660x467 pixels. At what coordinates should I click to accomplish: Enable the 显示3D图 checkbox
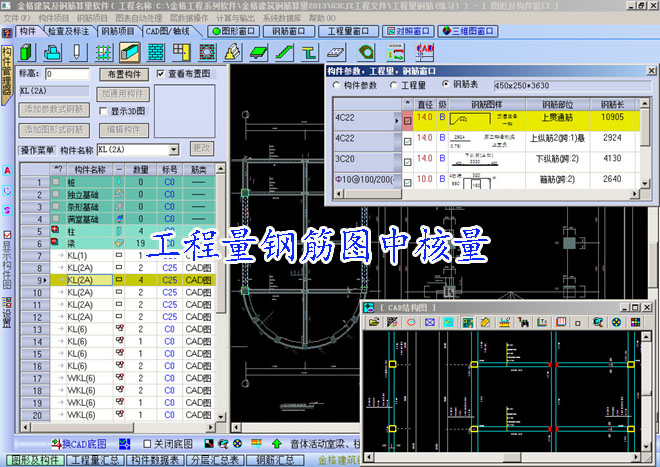[102, 111]
